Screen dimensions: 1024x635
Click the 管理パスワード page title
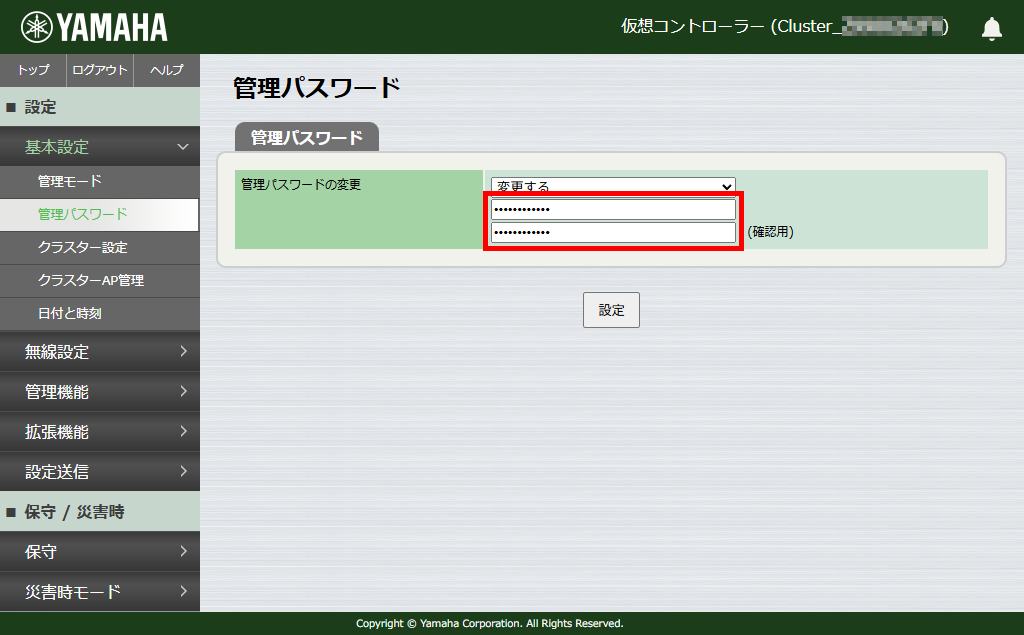pos(317,88)
